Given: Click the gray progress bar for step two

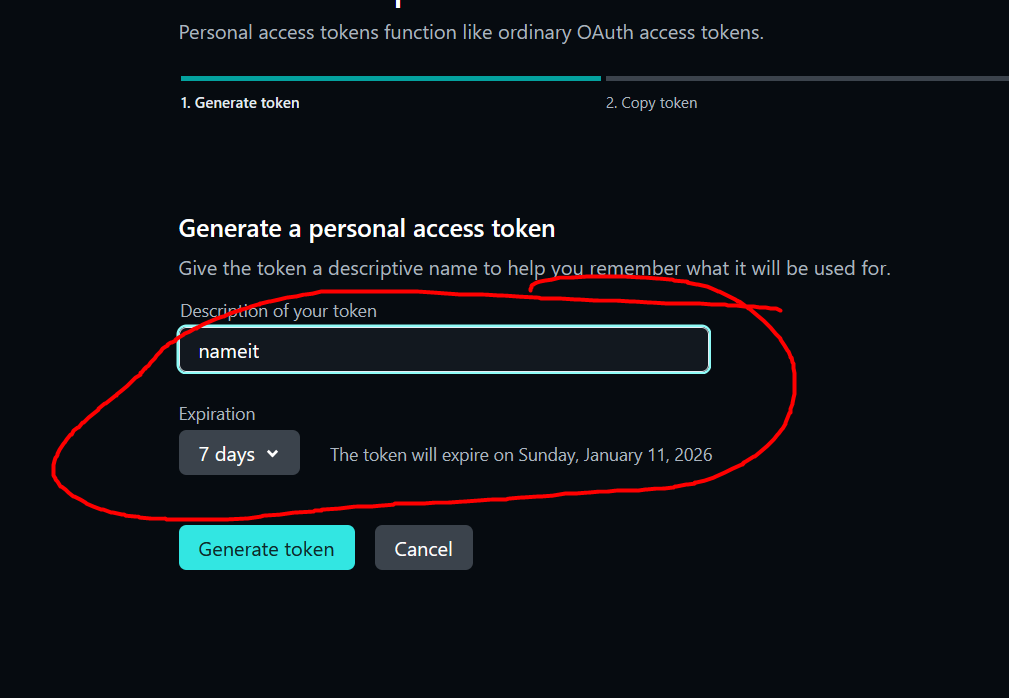Looking at the screenshot, I should [x=806, y=78].
